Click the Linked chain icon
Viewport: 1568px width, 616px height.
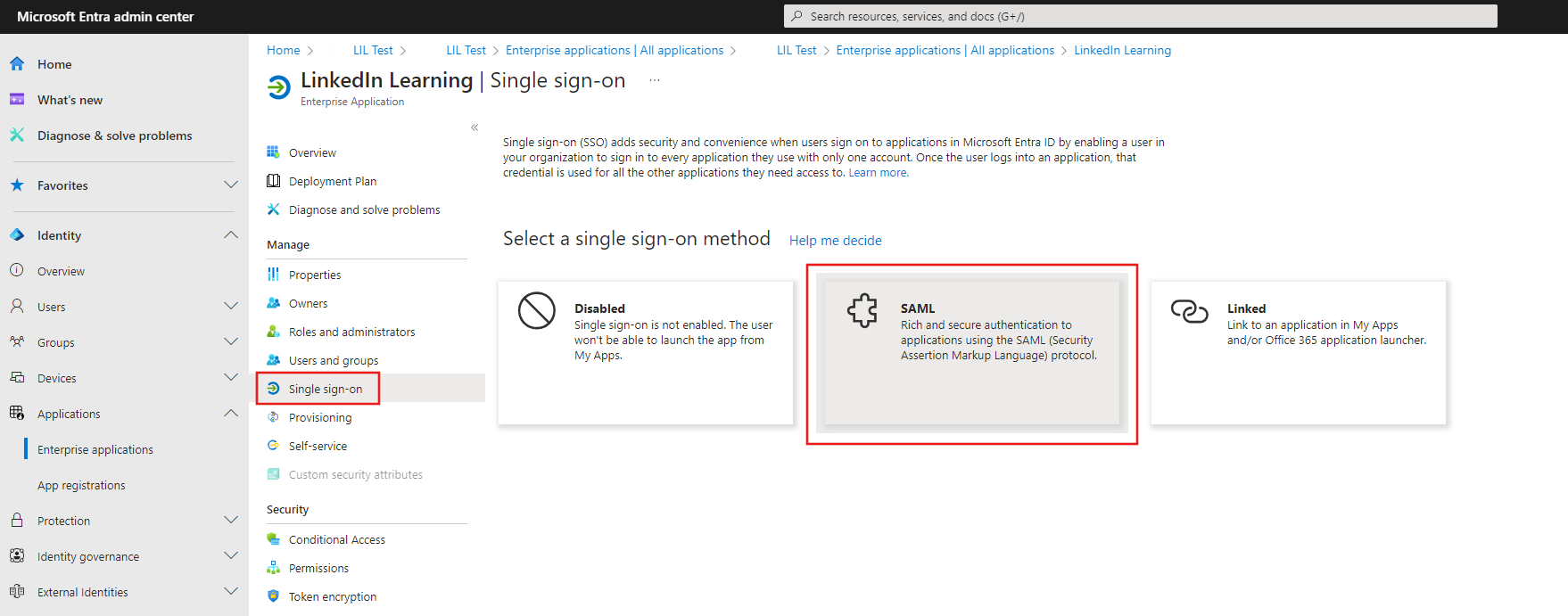pyautogui.click(x=1189, y=311)
